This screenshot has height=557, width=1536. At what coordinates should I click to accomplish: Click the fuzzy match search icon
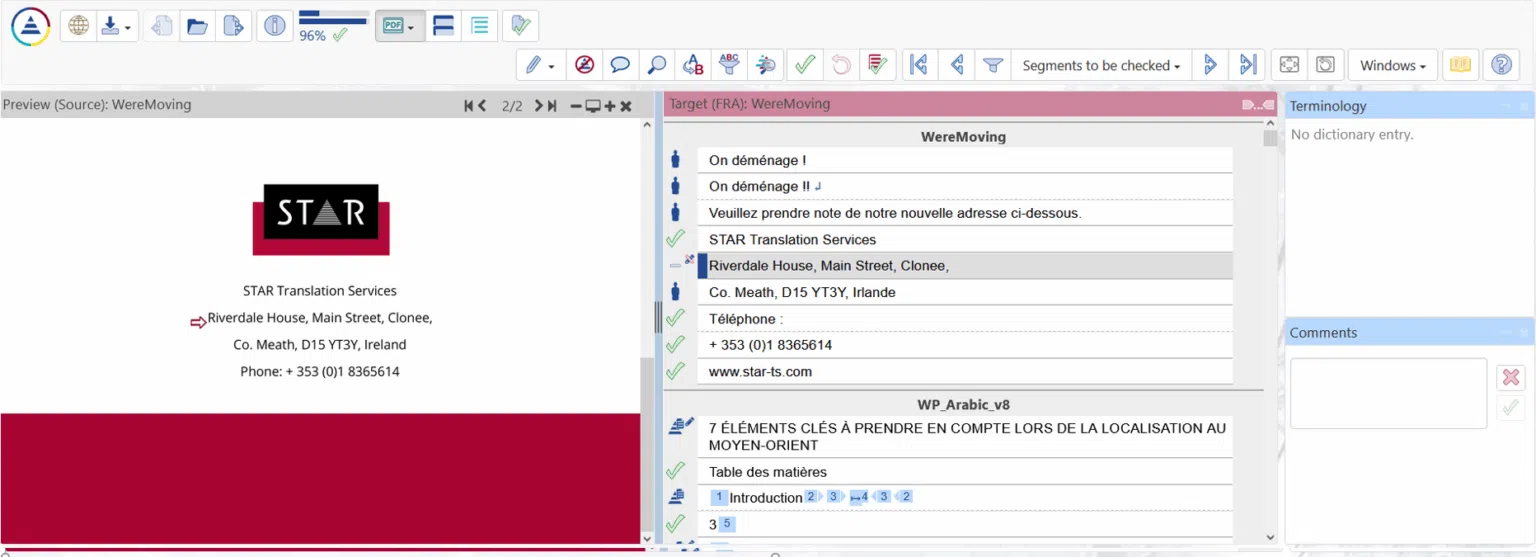[765, 65]
